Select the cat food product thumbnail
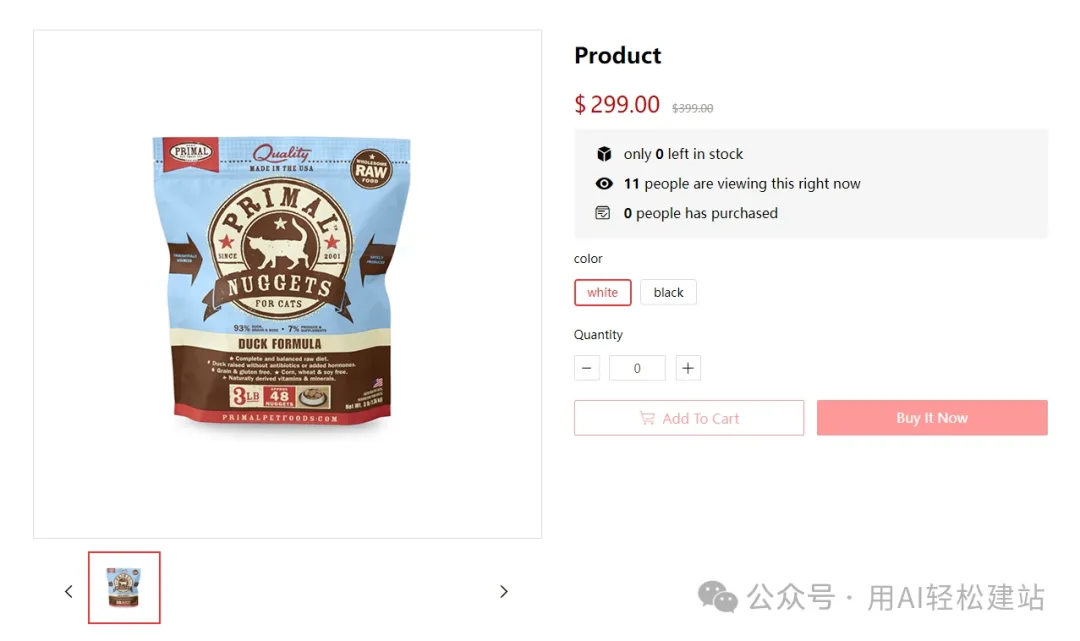Viewport: 1080px width, 641px height. click(124, 588)
